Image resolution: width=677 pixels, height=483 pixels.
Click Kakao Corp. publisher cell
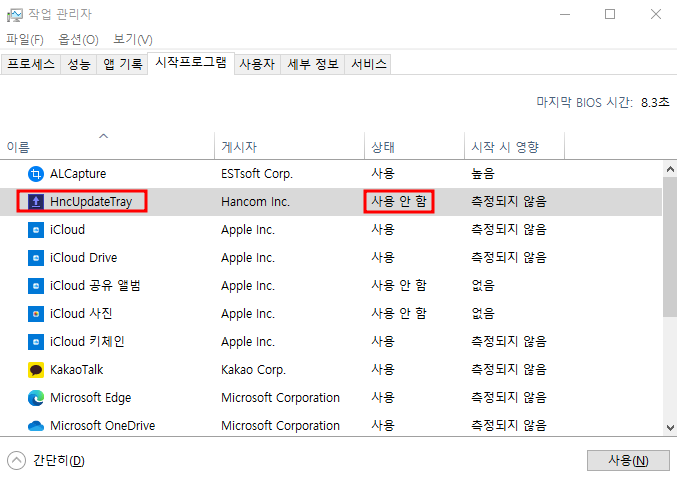[x=253, y=370]
